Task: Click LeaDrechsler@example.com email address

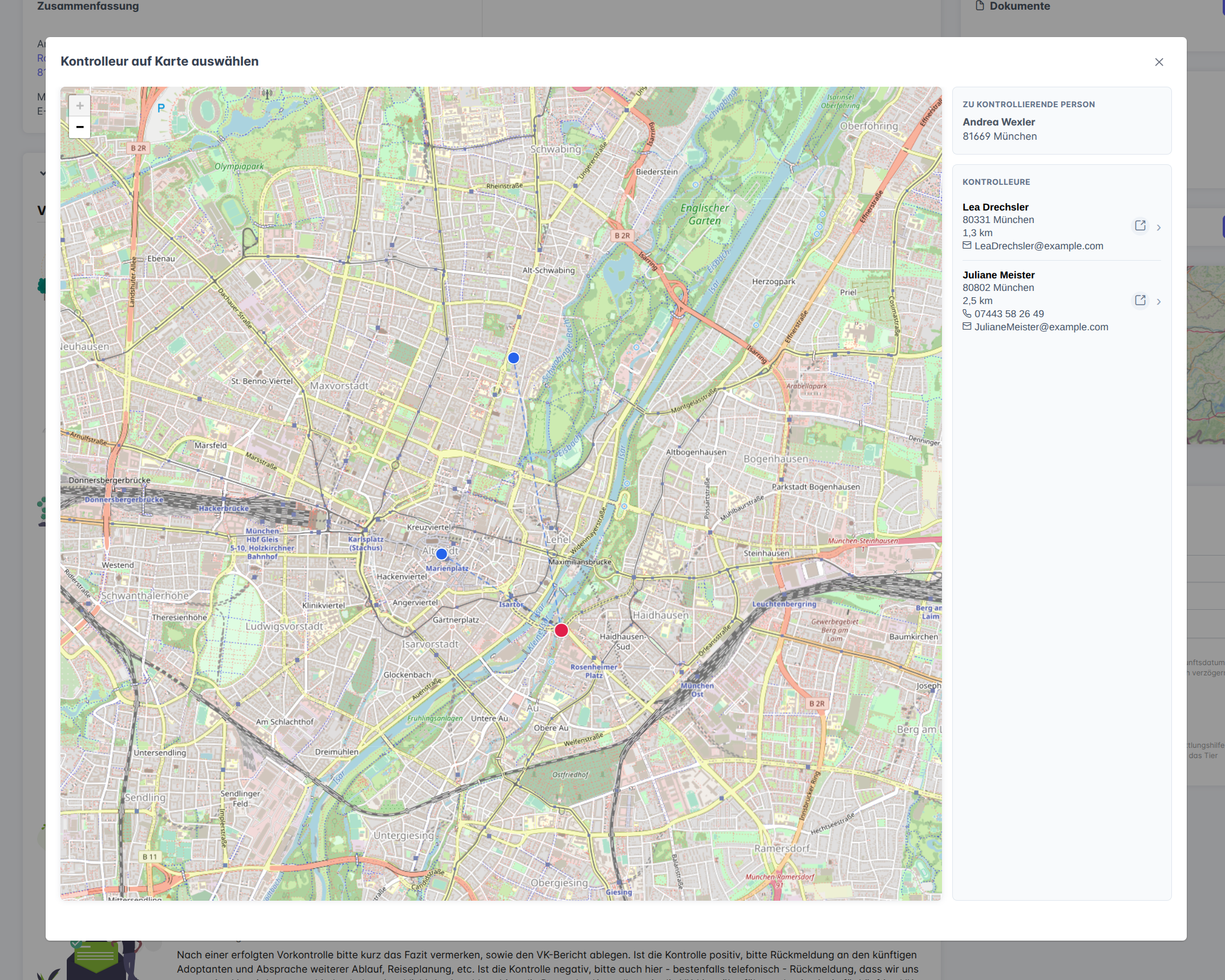Action: [x=1038, y=246]
